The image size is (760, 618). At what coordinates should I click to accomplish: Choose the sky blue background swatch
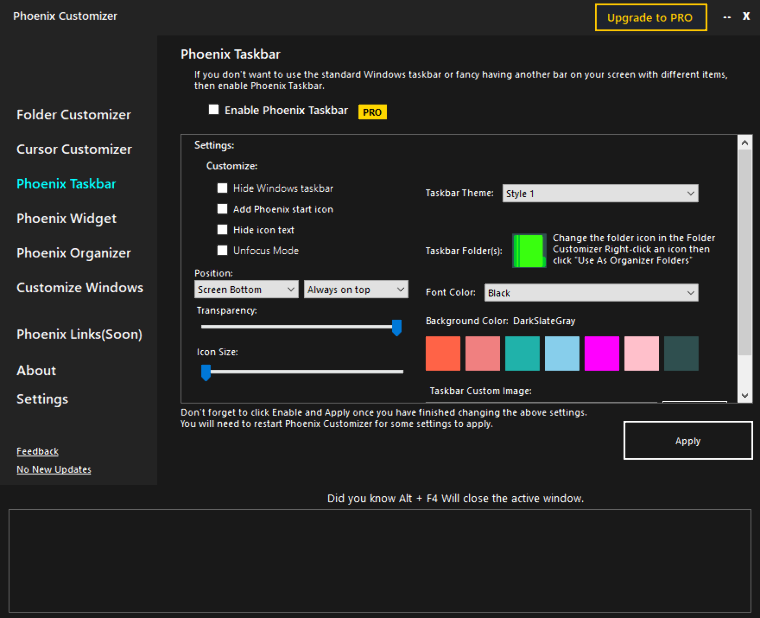point(562,353)
